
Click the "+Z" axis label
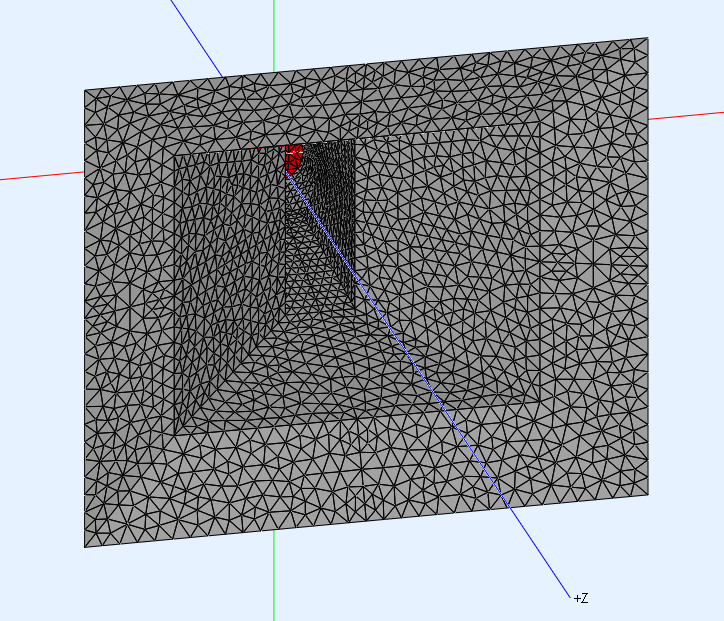tap(581, 598)
